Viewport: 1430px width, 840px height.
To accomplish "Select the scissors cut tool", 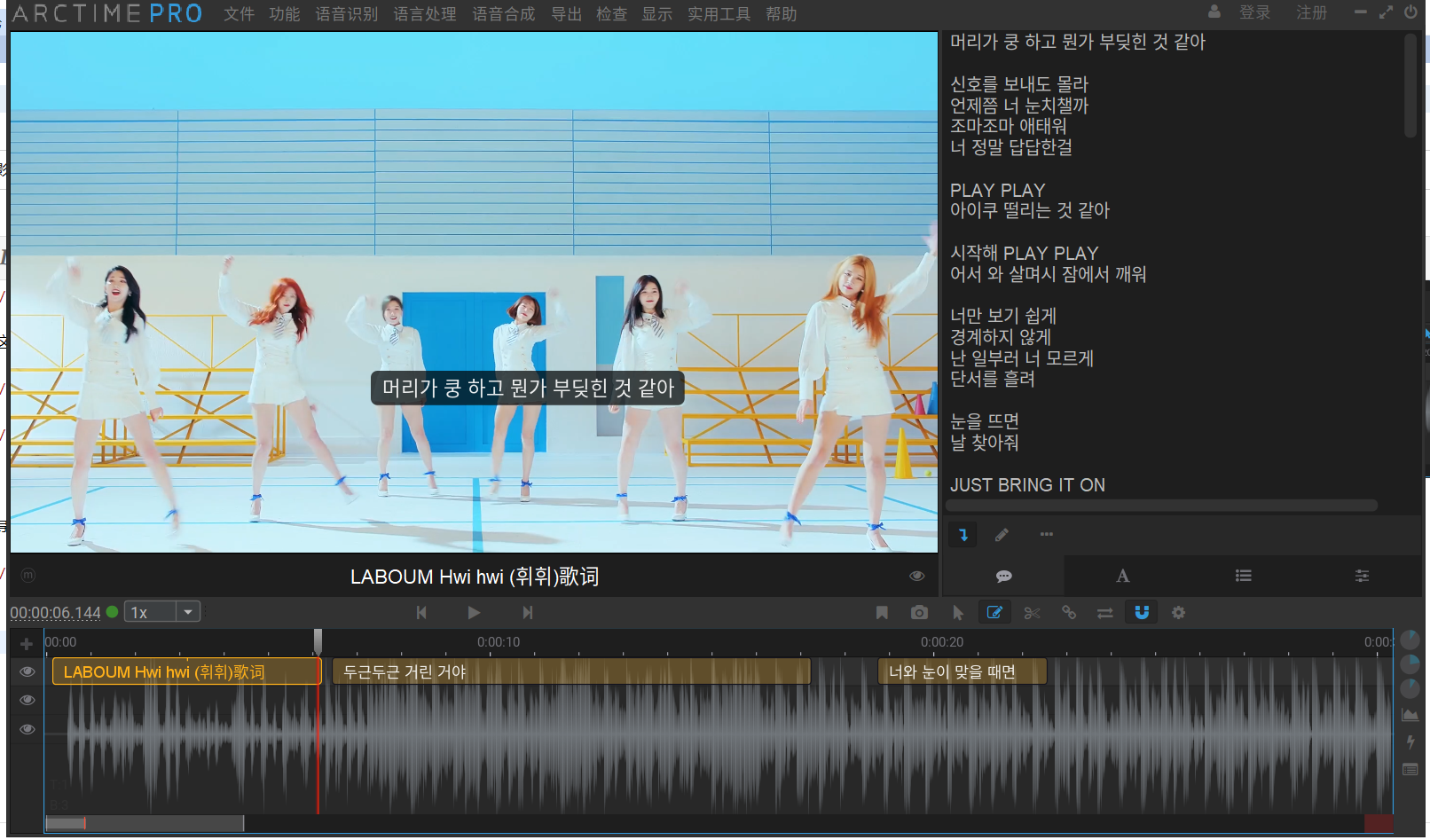I will [1032, 613].
